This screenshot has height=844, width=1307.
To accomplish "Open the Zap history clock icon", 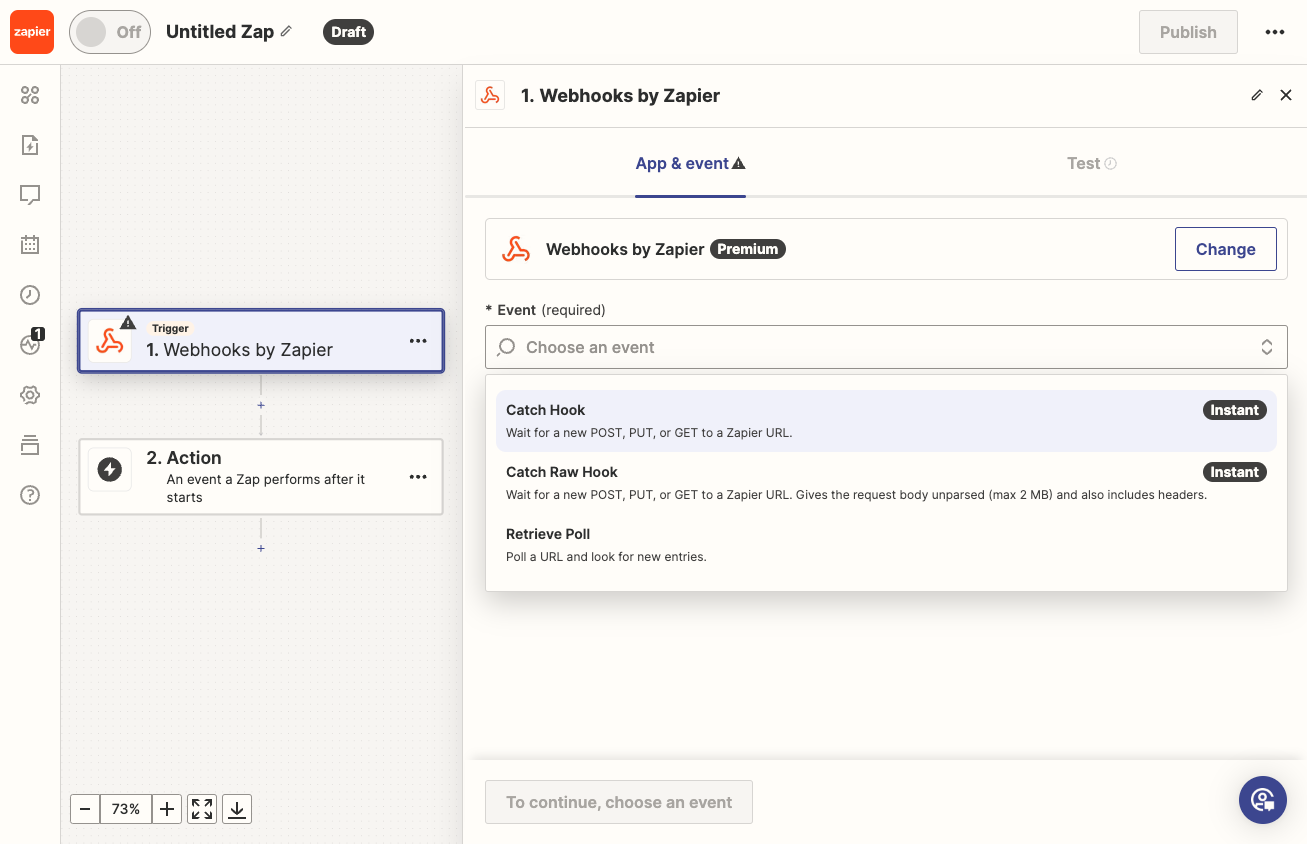I will [x=30, y=294].
